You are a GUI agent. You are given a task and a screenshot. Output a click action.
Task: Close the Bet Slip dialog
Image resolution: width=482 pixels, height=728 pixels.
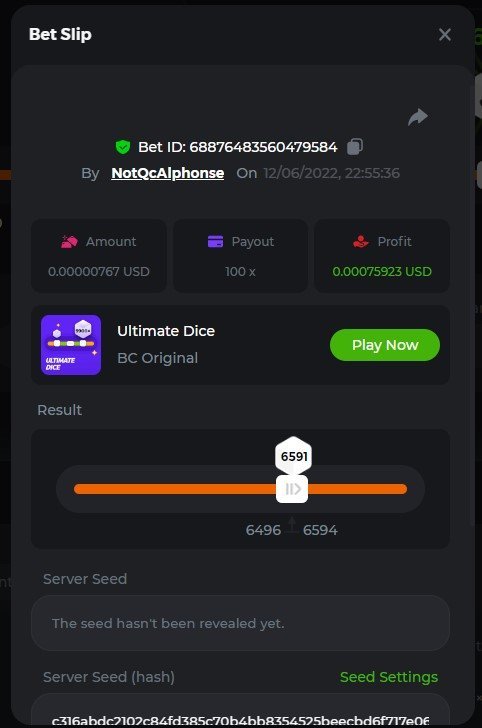444,34
